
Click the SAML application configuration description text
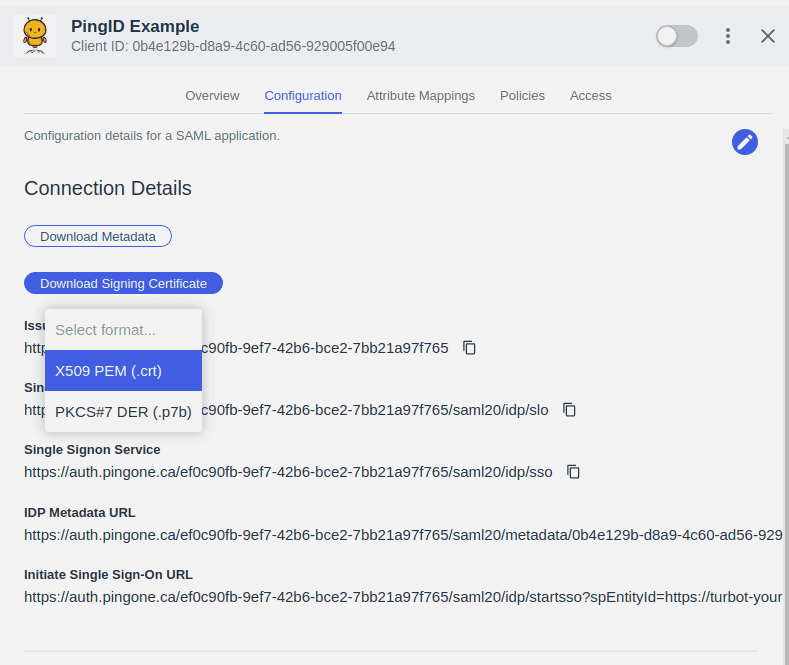pyautogui.click(x=152, y=136)
